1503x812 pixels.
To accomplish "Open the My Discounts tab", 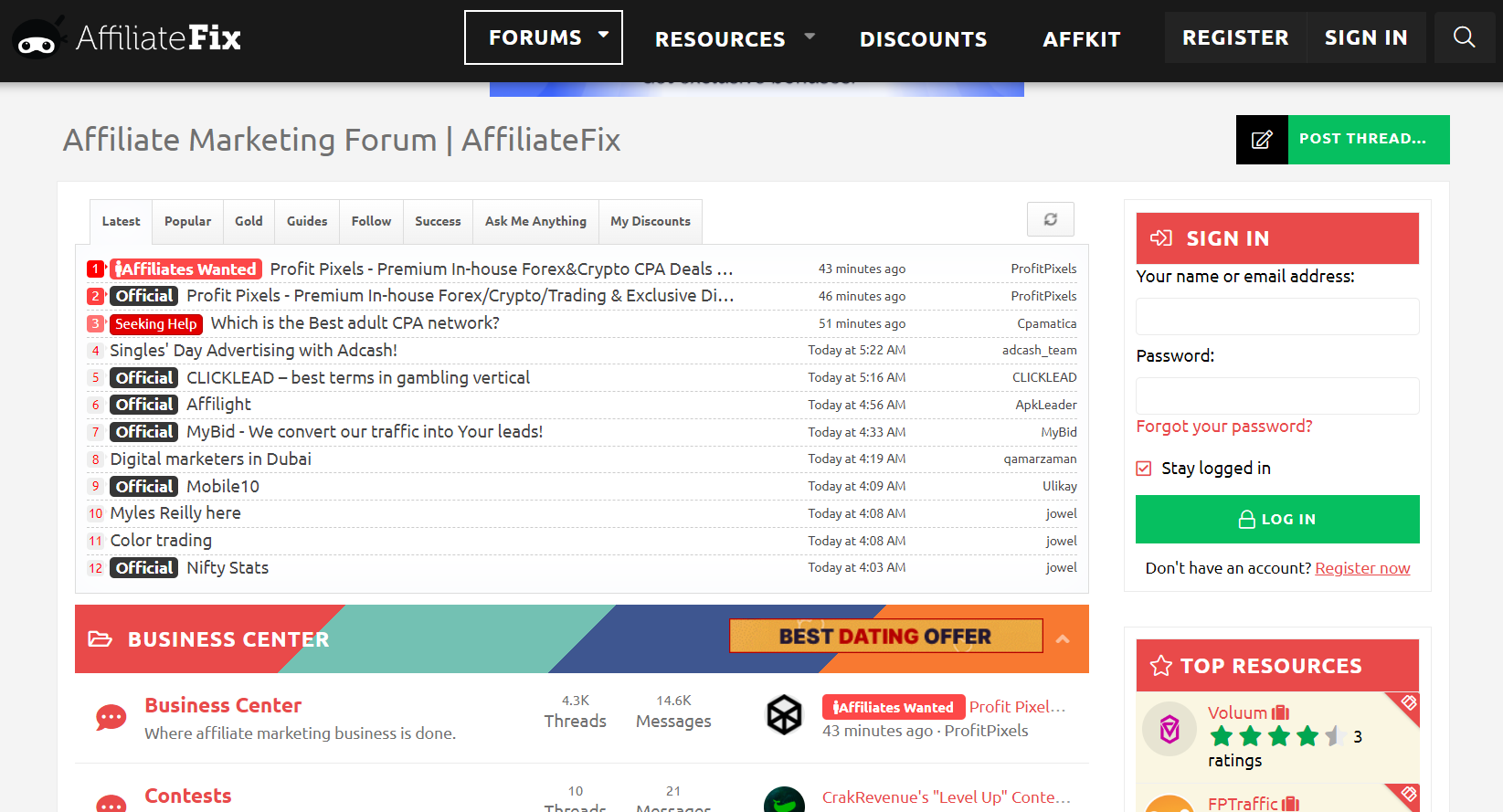I will [651, 221].
